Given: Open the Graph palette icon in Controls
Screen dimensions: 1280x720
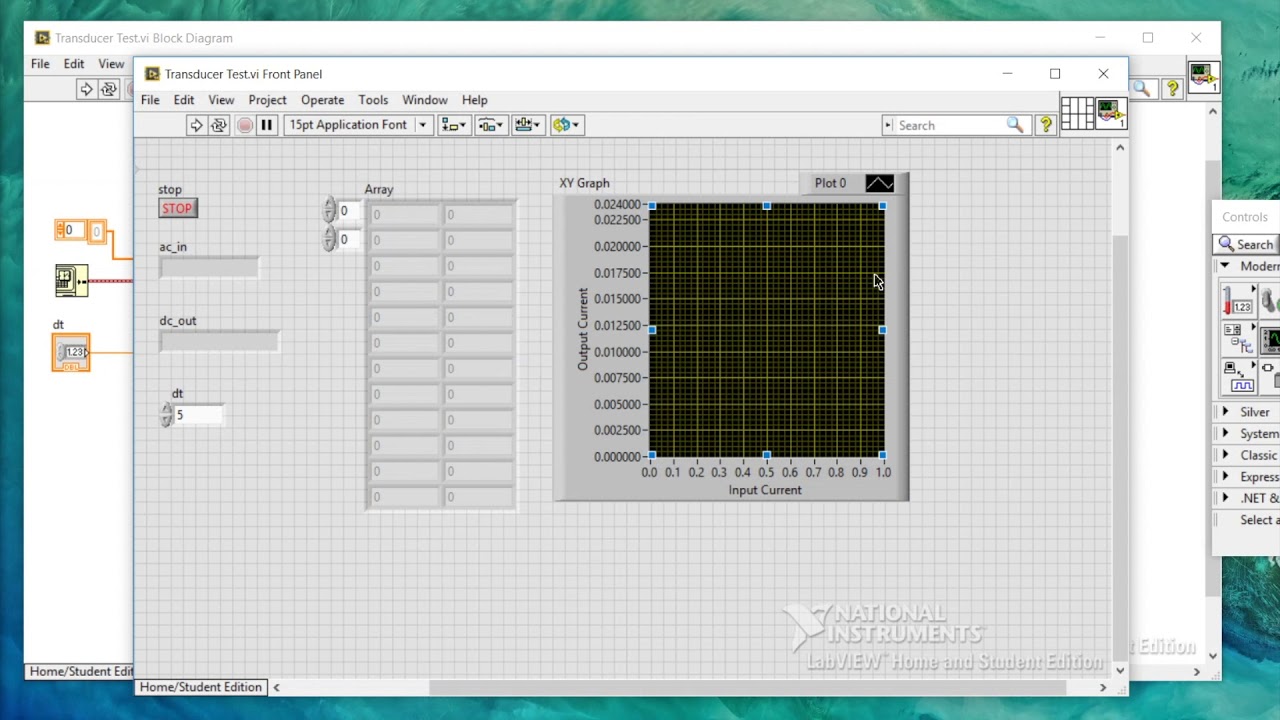Looking at the screenshot, I should 1270,340.
